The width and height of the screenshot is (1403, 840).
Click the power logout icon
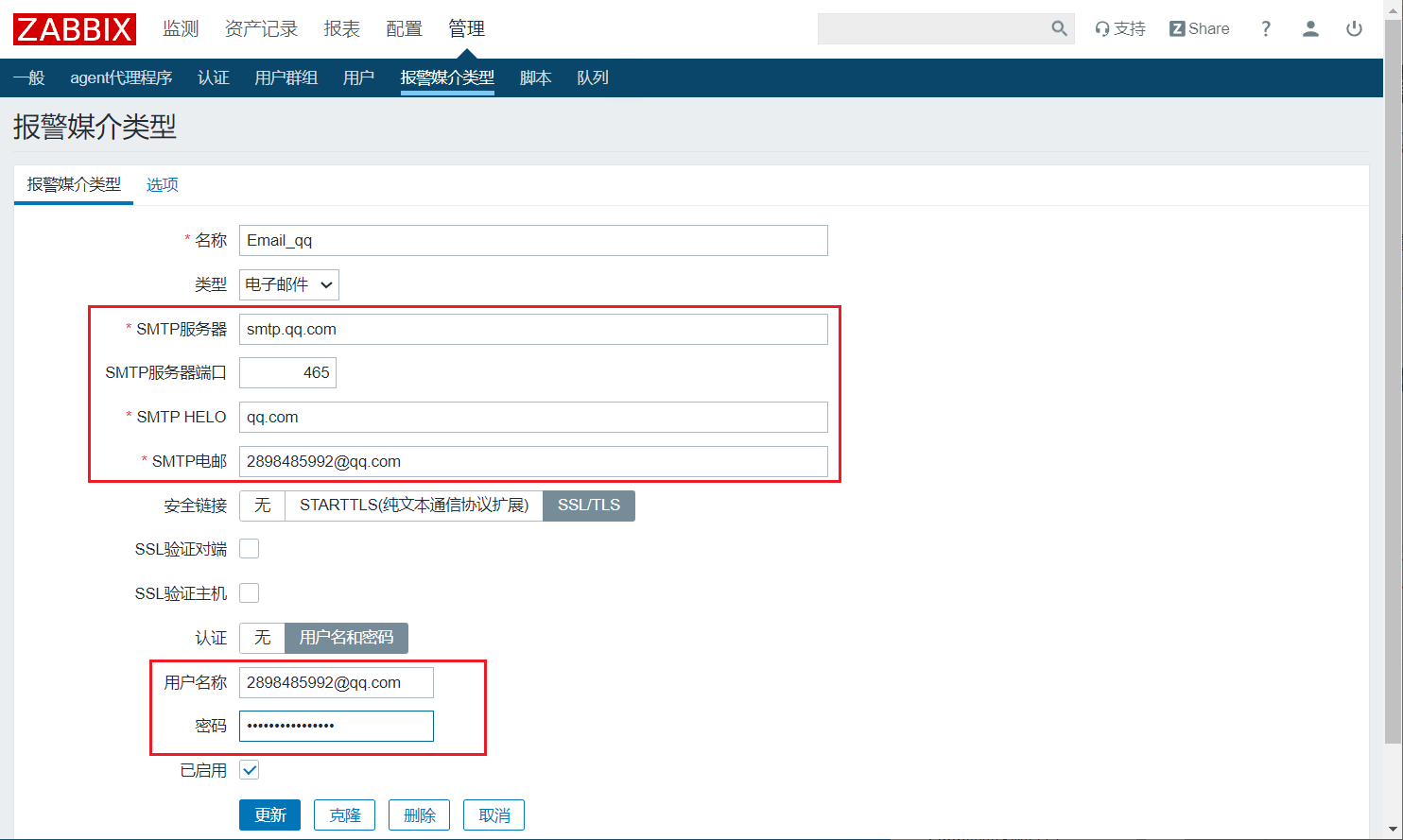click(x=1354, y=29)
